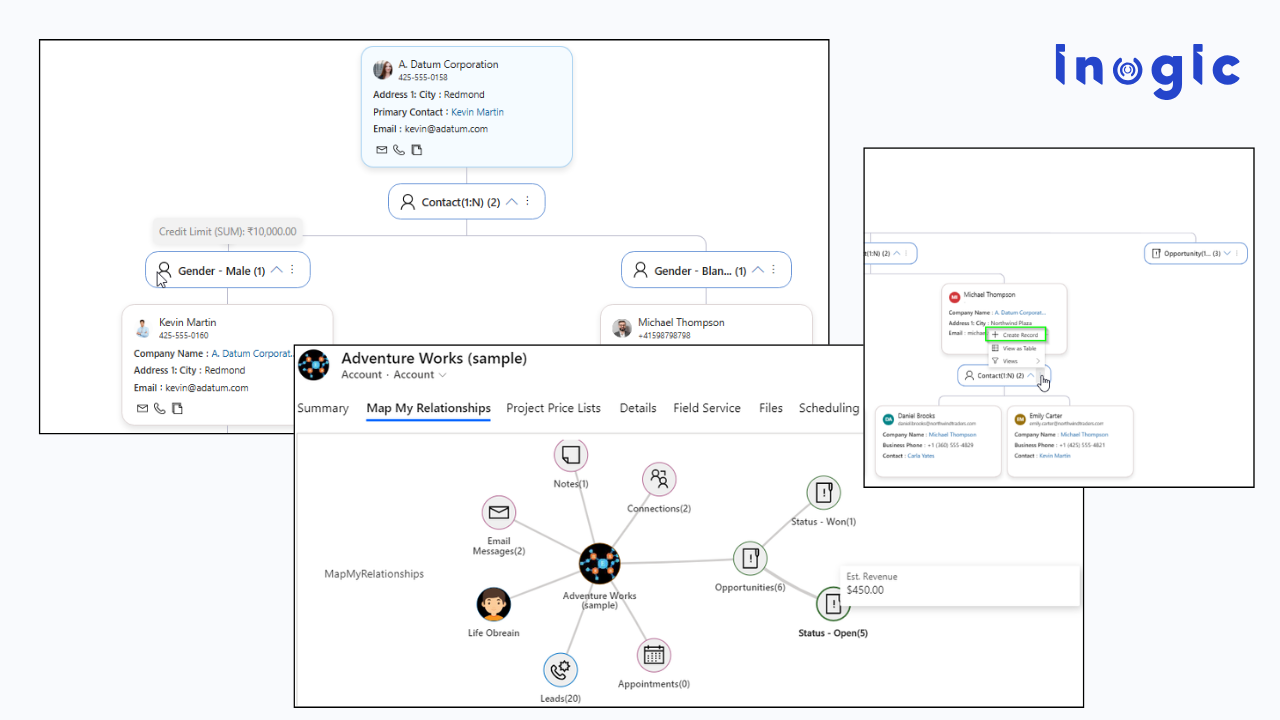Switch to the Summary tab
This screenshot has width=1280, height=720.
pos(322,408)
